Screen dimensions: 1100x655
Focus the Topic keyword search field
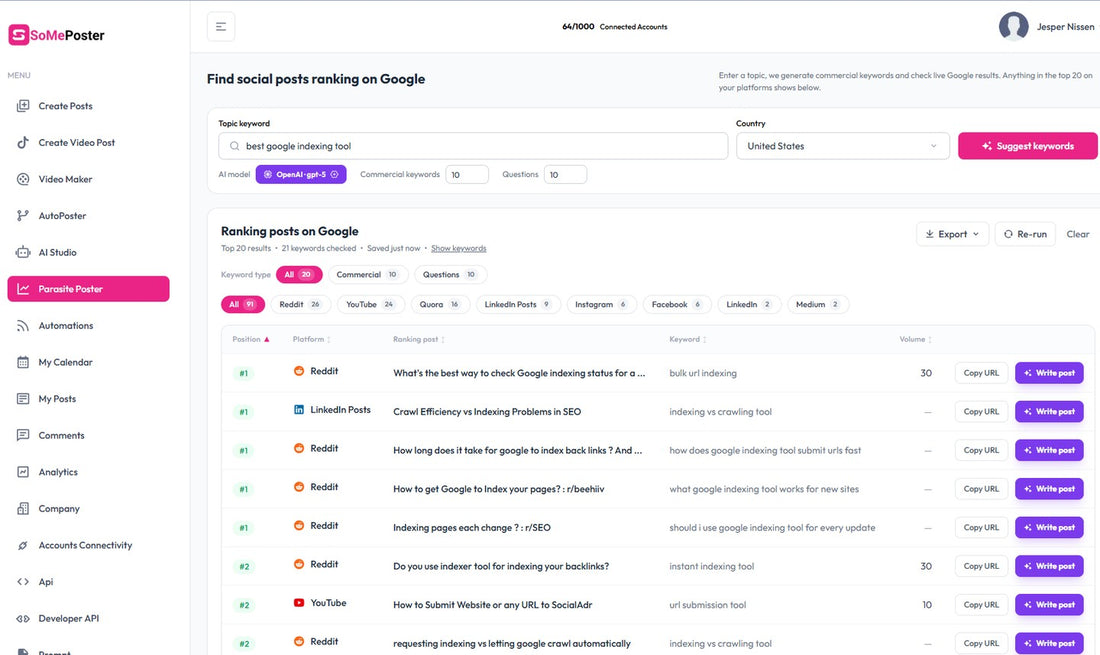473,146
